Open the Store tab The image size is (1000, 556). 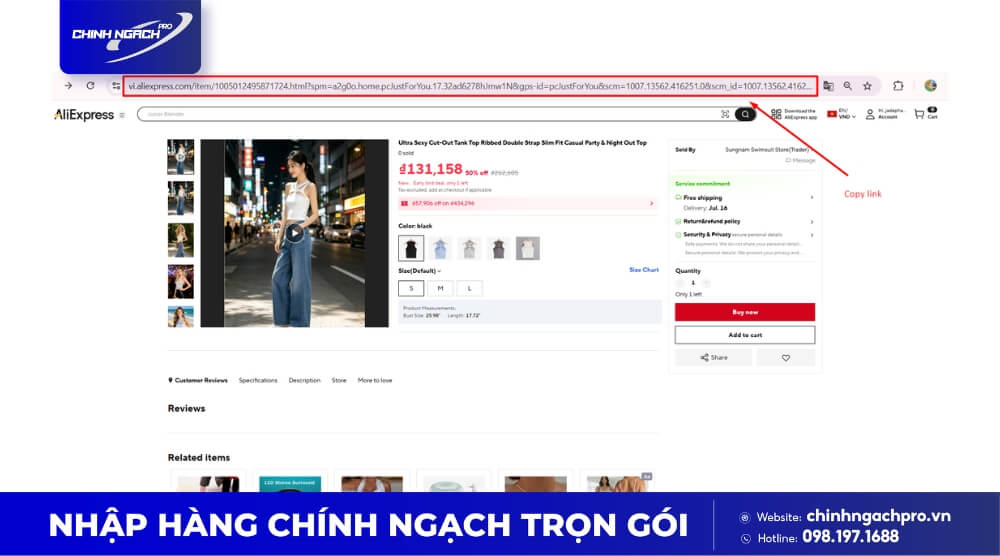339,380
